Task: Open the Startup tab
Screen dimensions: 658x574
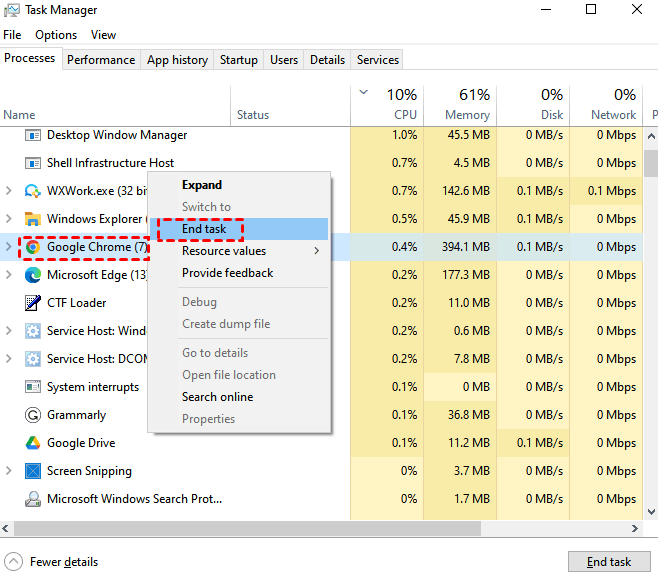Action: pos(239,60)
